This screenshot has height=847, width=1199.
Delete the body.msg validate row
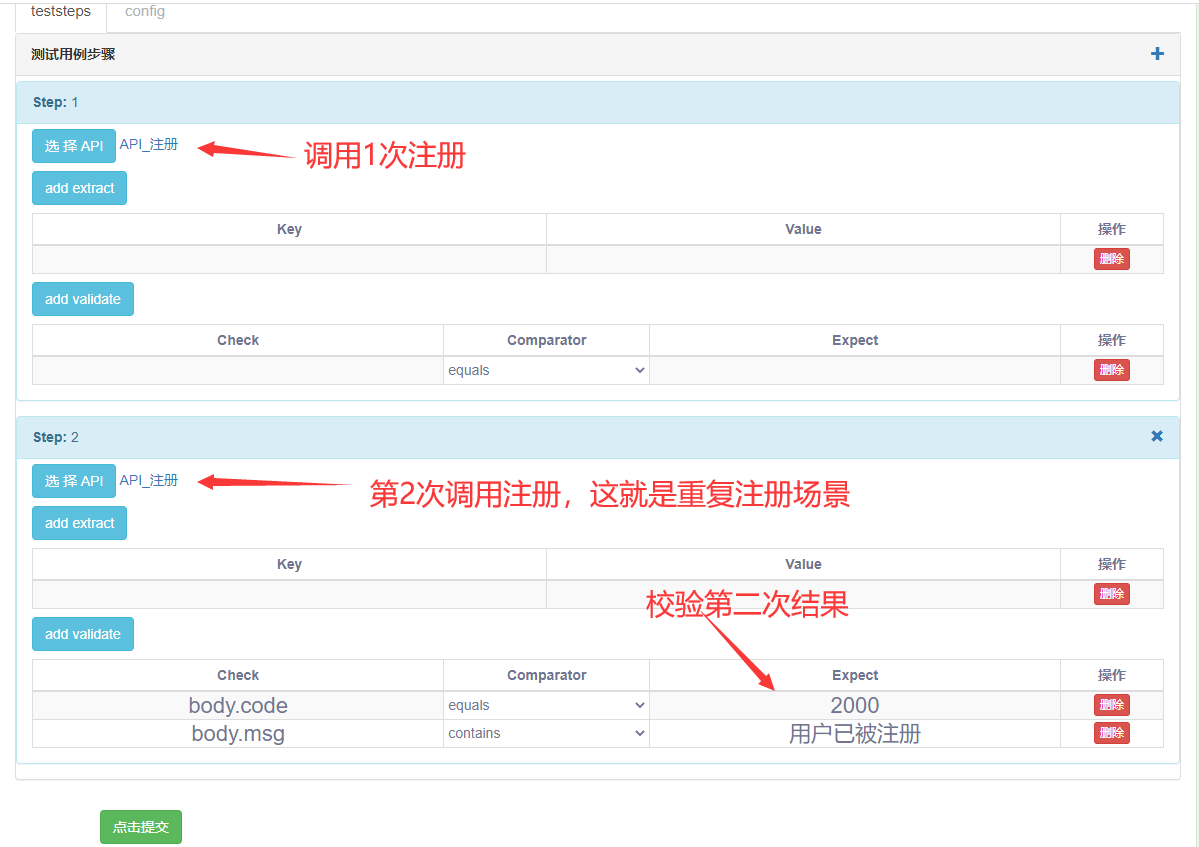pyautogui.click(x=1111, y=733)
